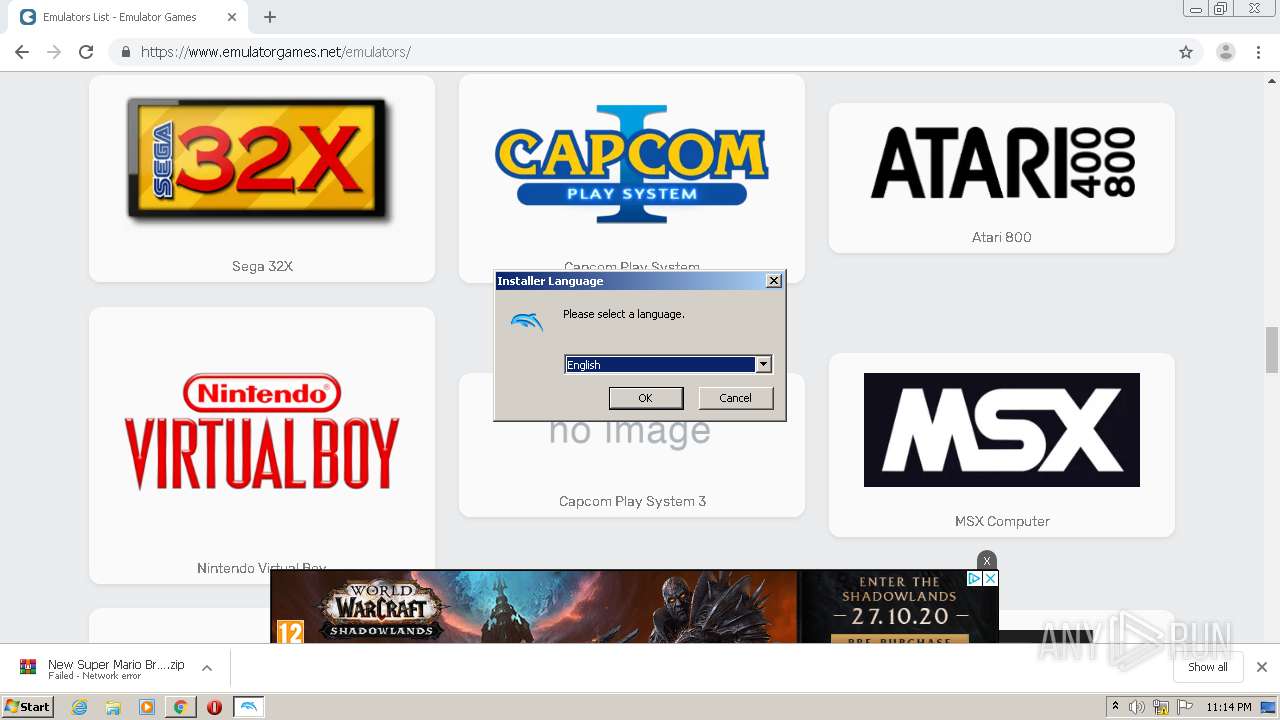This screenshot has width=1280, height=720.
Task: Confirm language with the OK button
Action: (x=646, y=398)
